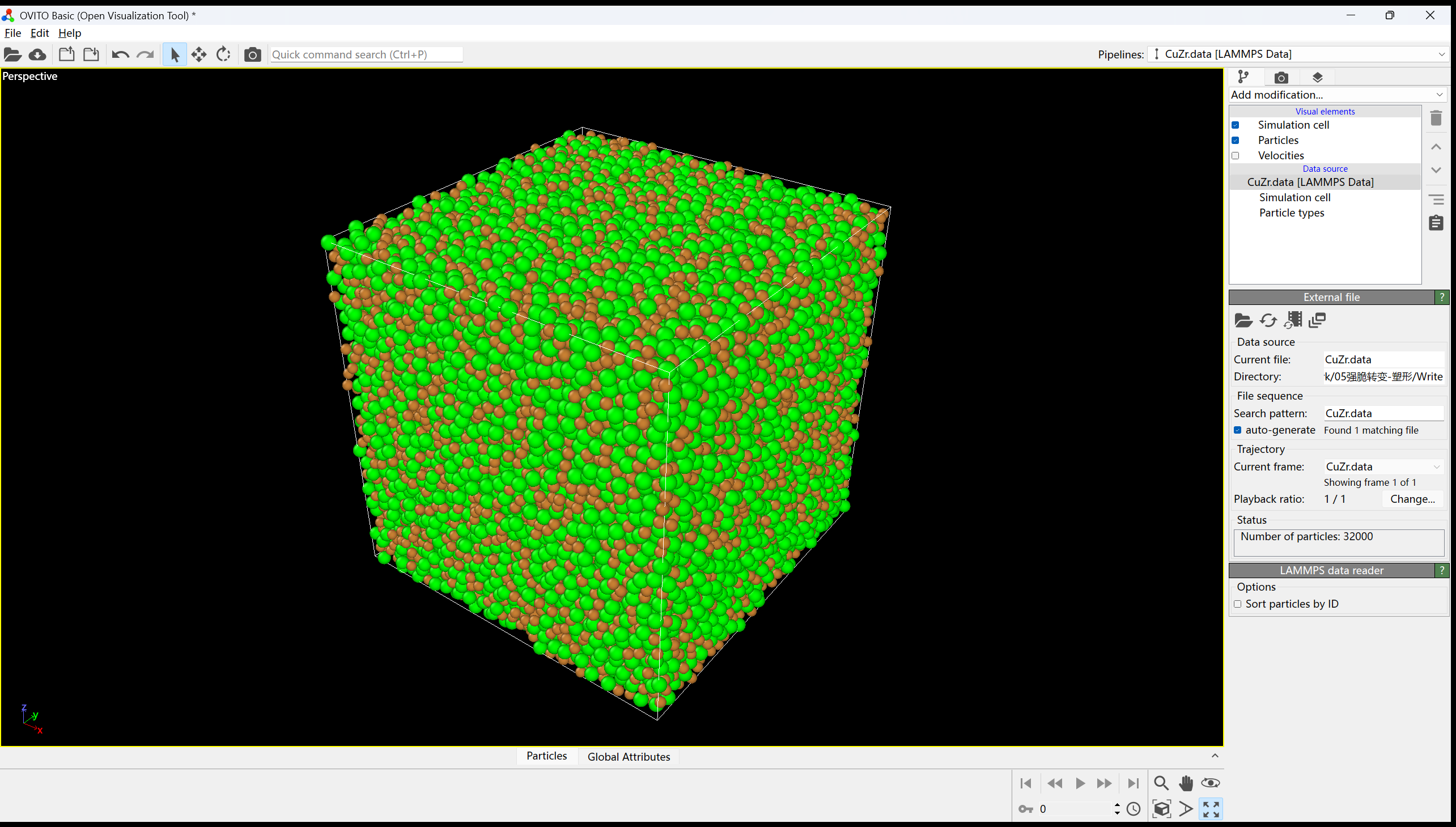Screen dimensions: 1456x827
Task: Enable the Velocities visual element
Action: click(1236, 156)
